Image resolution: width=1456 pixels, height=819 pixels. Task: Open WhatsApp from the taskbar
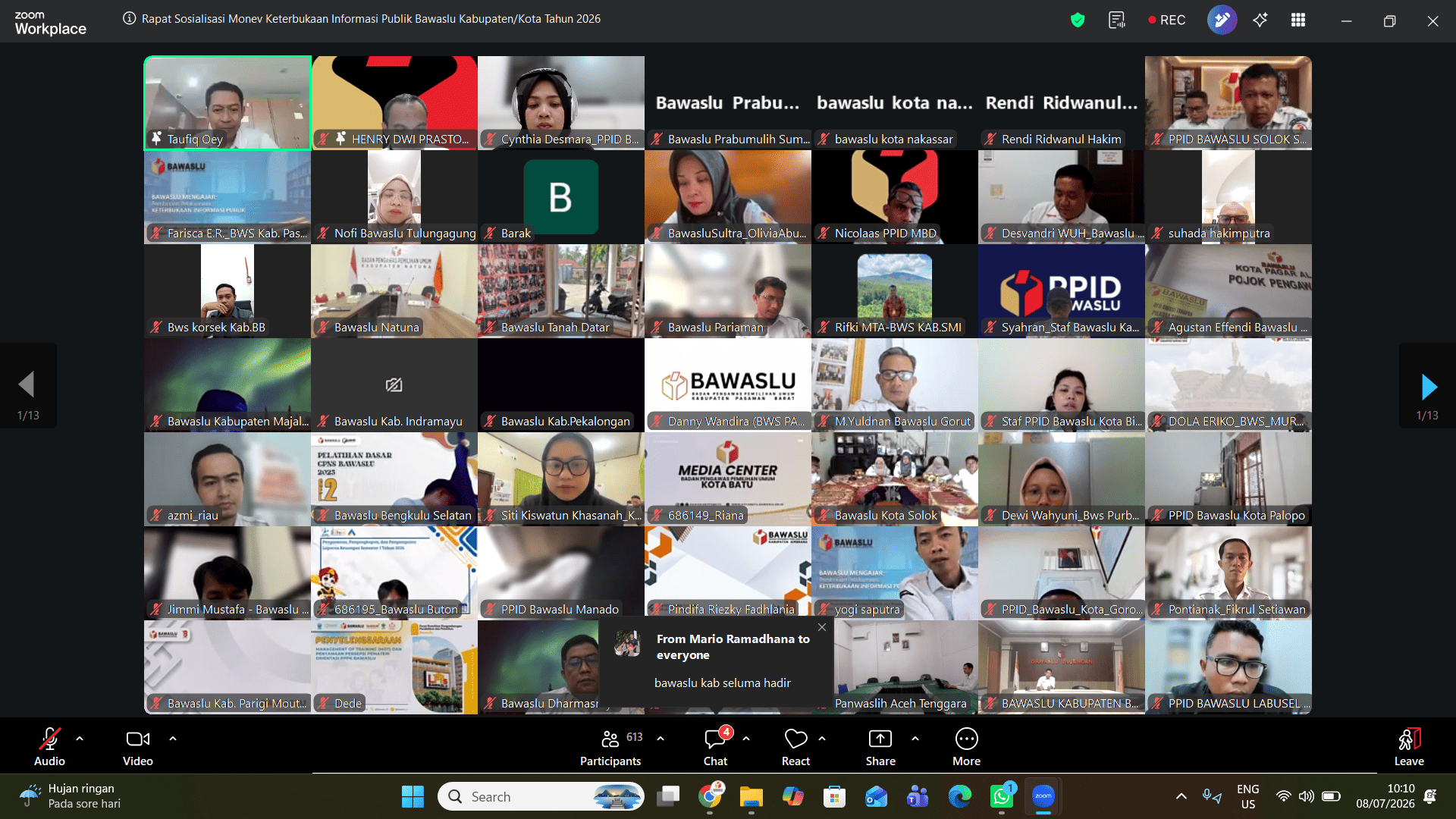pyautogui.click(x=1002, y=797)
